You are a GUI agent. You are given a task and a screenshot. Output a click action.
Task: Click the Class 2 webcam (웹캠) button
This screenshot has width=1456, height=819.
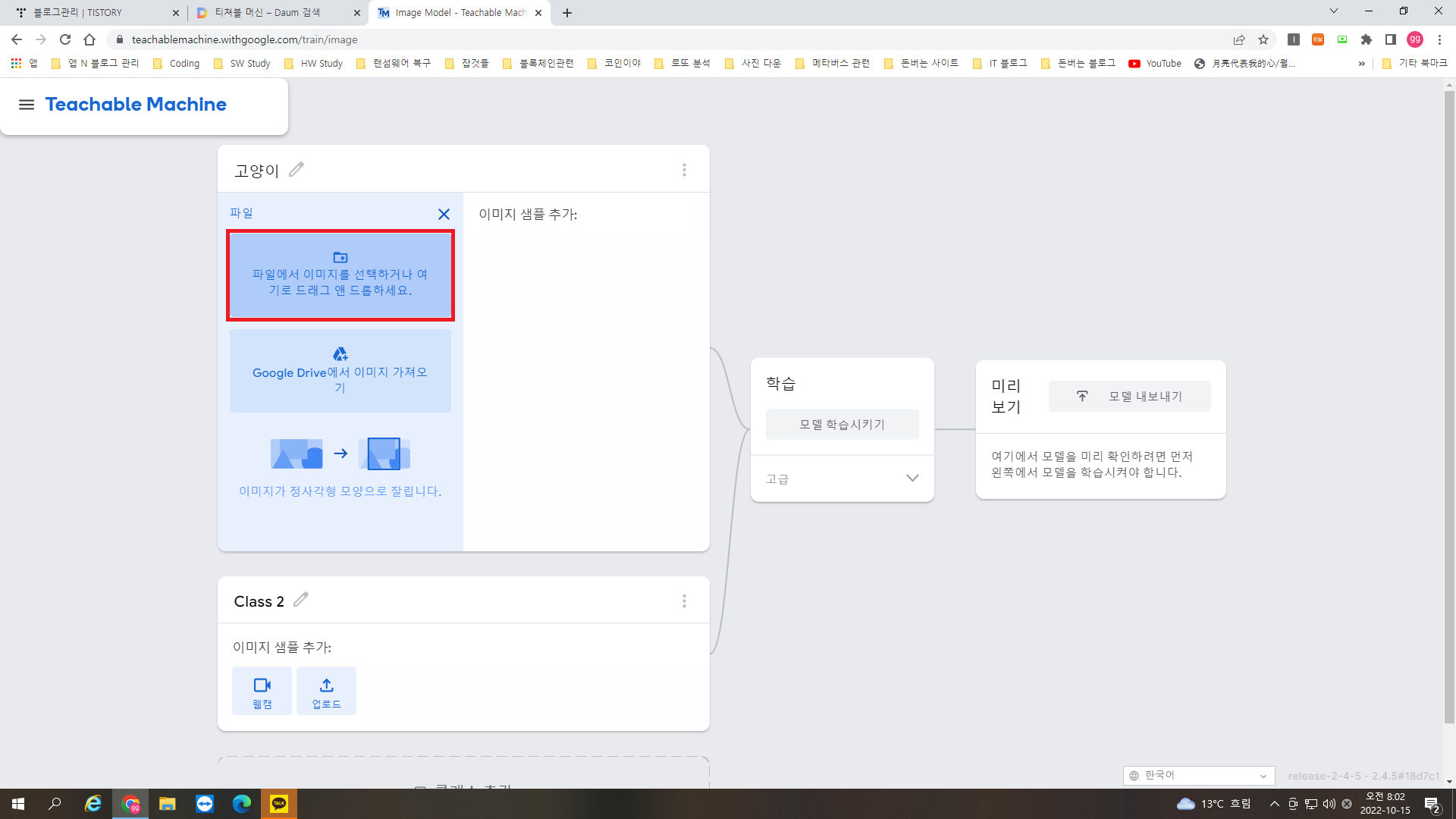coord(262,691)
